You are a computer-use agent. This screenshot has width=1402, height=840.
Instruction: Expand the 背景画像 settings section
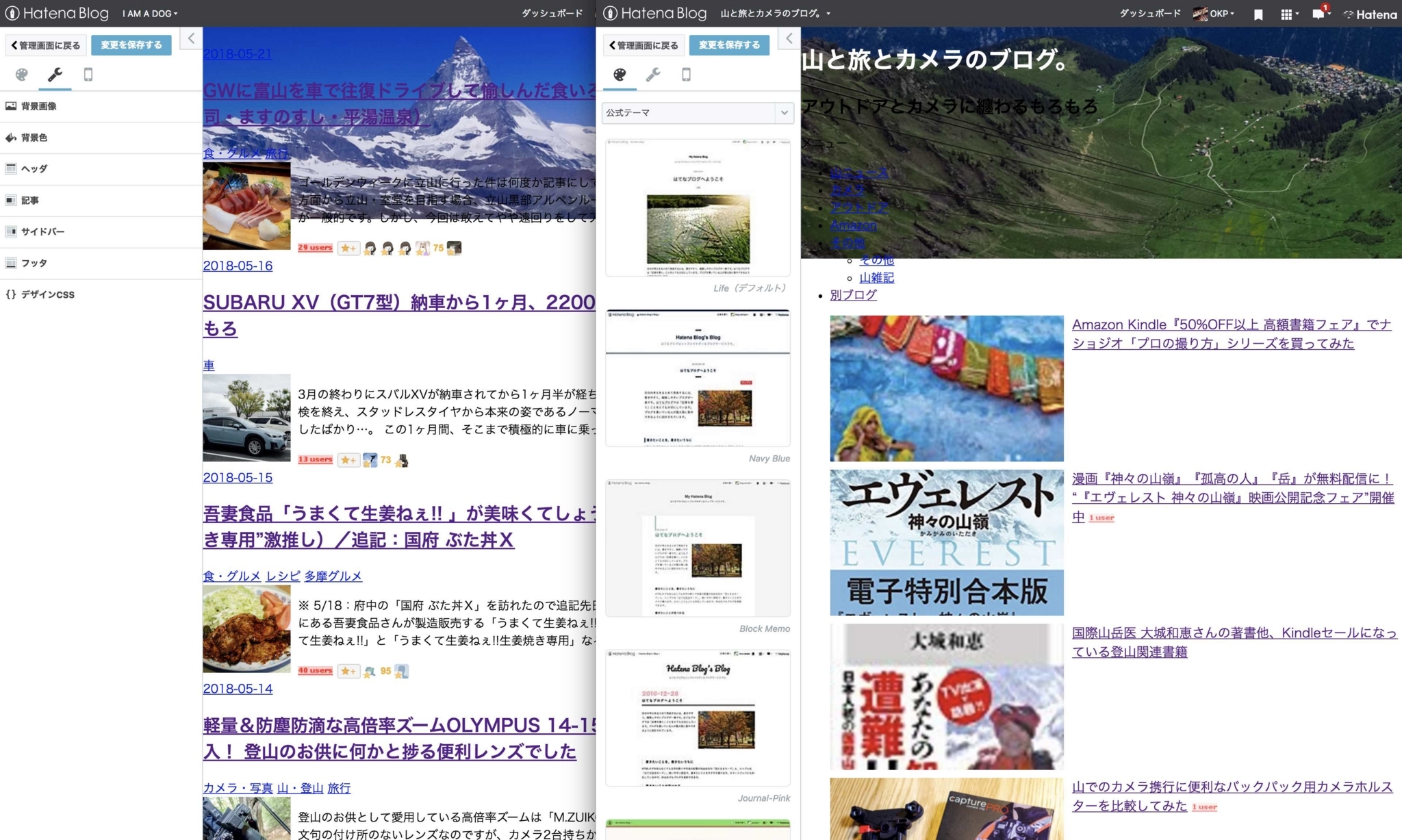point(101,106)
